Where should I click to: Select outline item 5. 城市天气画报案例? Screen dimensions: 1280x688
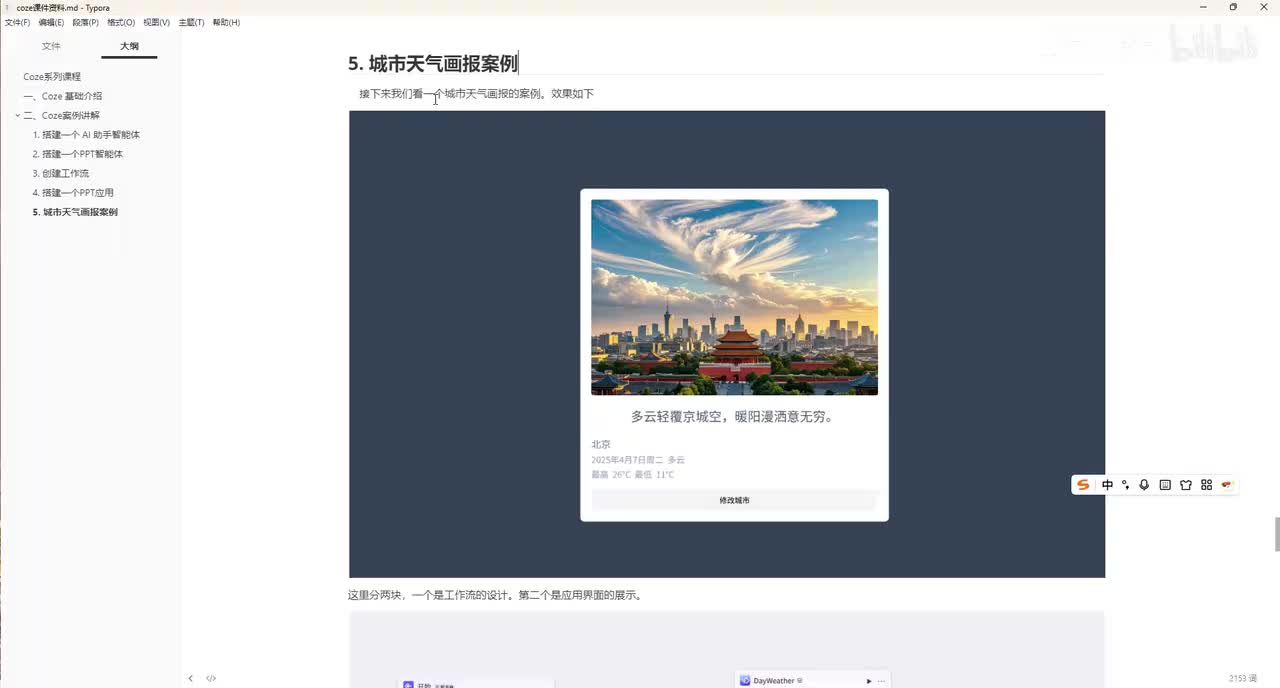click(x=75, y=212)
